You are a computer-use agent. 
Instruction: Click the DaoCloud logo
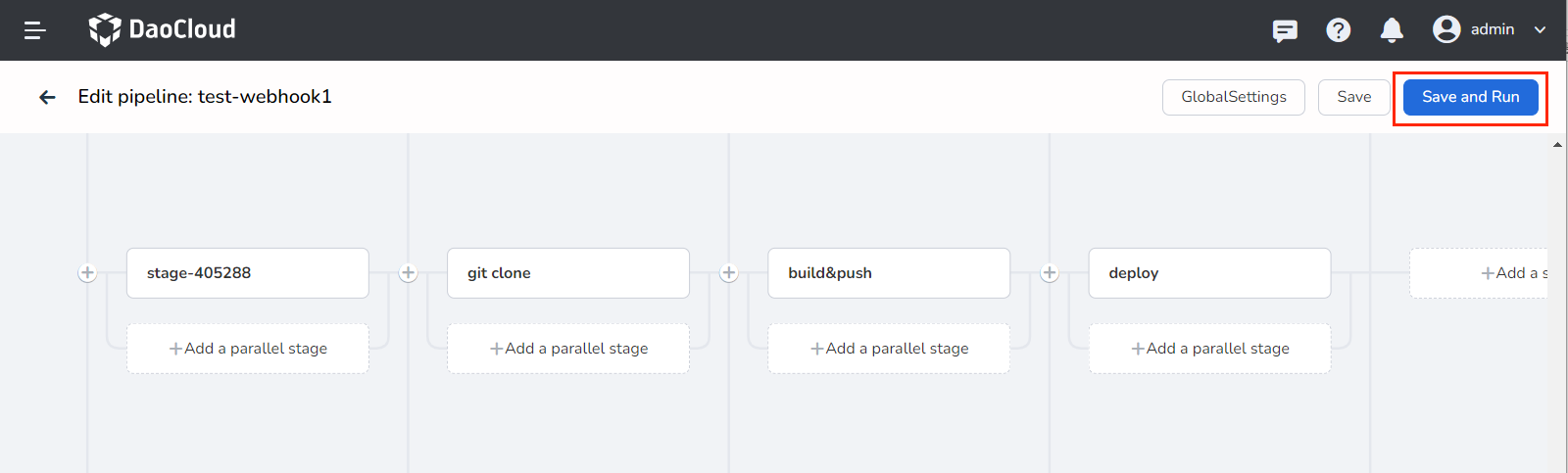[x=163, y=29]
